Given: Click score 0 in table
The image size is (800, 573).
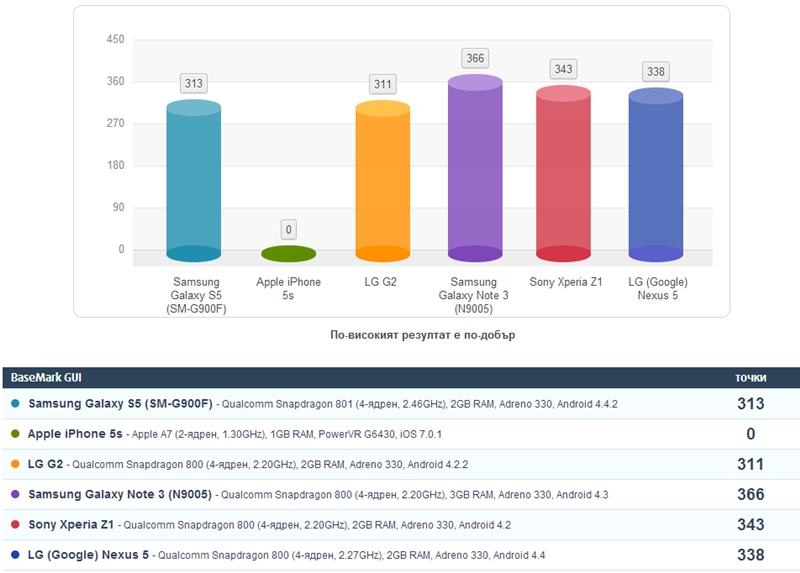Looking at the screenshot, I should point(751,434).
